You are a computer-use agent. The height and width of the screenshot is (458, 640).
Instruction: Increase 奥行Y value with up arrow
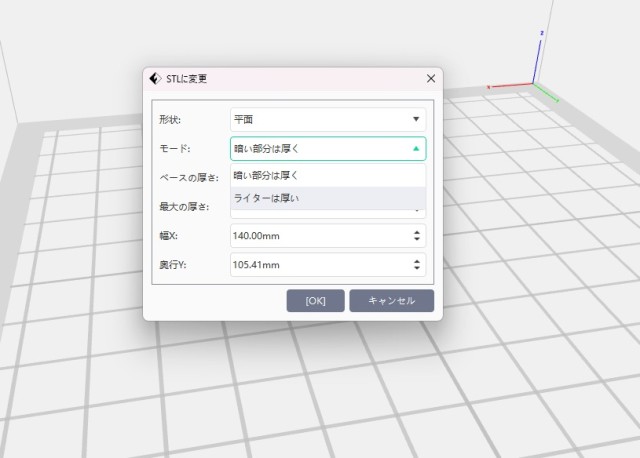pyautogui.click(x=417, y=260)
